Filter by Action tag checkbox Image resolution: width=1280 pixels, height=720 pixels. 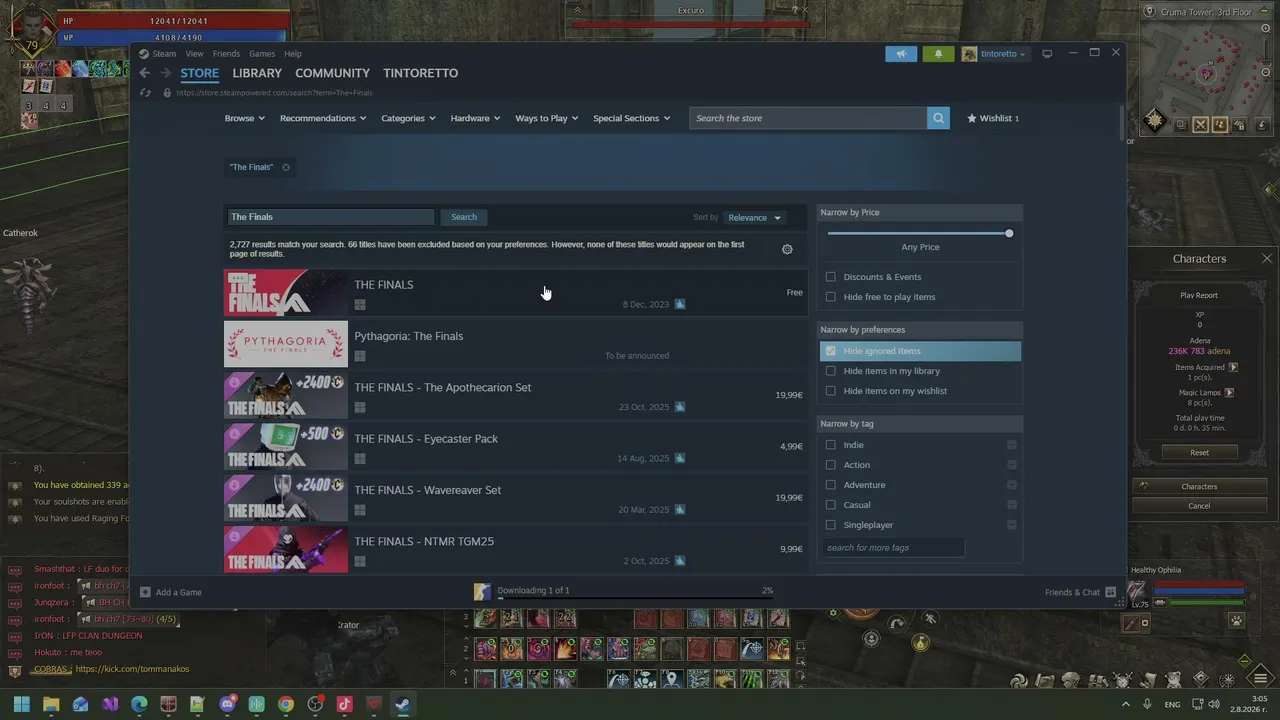pyautogui.click(x=830, y=465)
